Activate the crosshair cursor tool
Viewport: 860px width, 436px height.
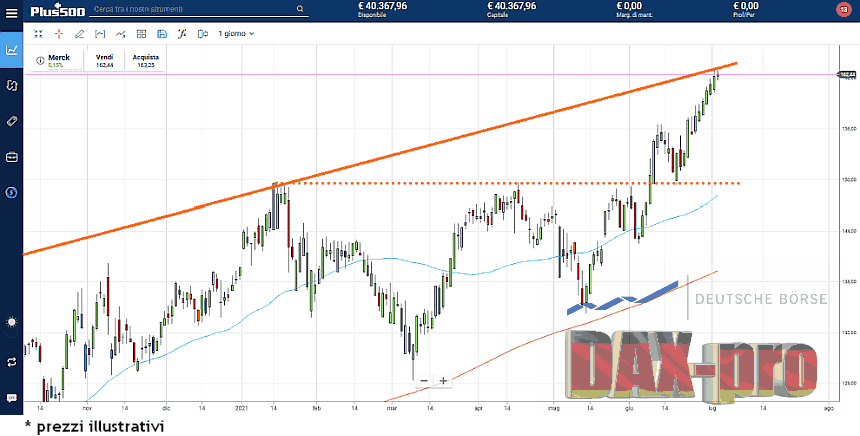[59, 33]
